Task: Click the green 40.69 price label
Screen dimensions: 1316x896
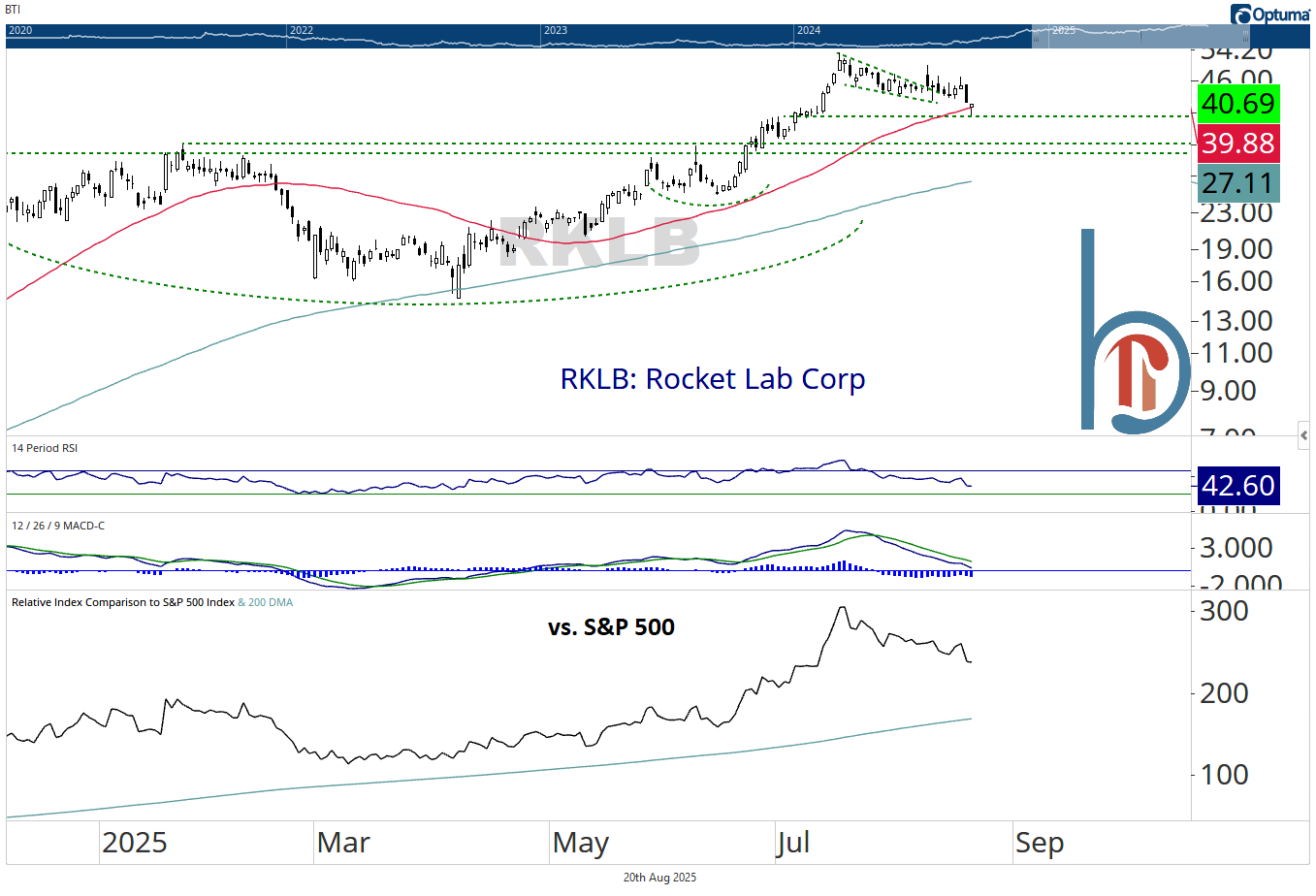Action: coord(1238,104)
